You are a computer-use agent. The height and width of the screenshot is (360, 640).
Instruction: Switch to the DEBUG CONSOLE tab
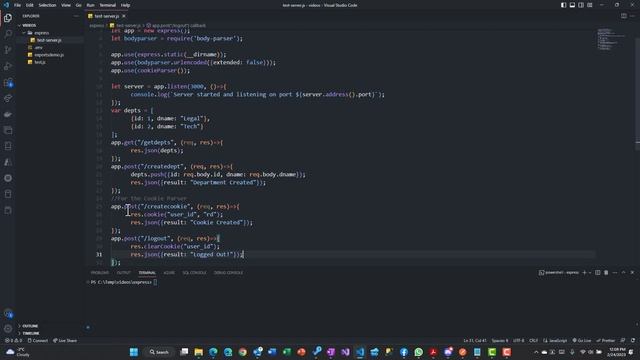tap(229, 273)
